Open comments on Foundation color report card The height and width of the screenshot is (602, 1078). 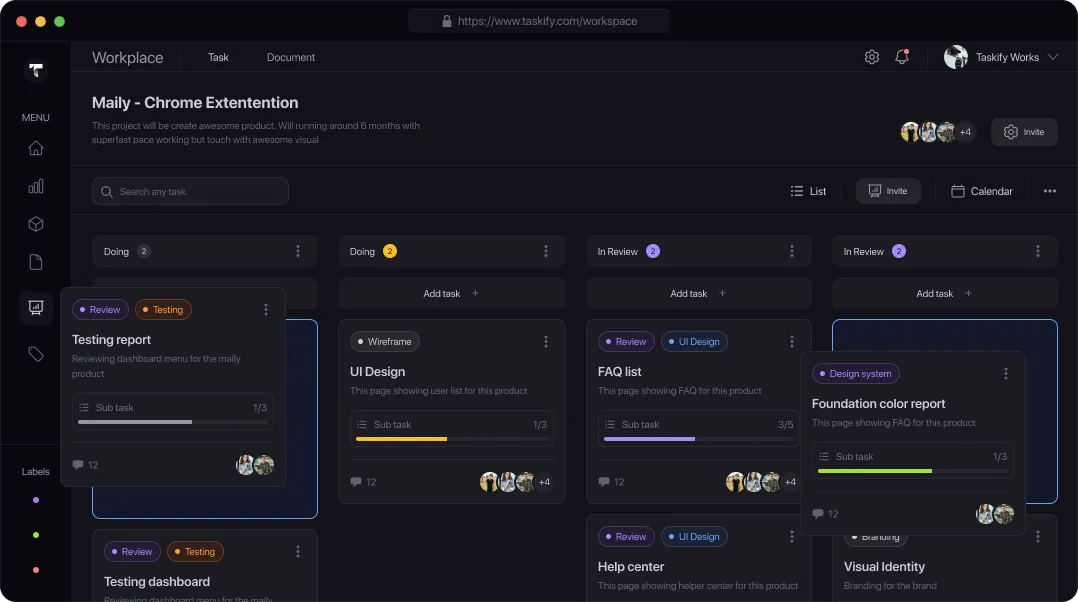coord(825,514)
